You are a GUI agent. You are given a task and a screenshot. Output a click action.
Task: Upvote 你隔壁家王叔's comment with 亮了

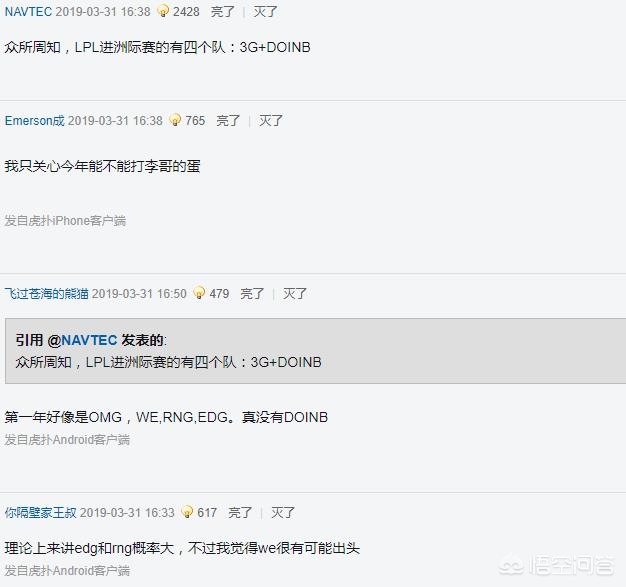click(240, 512)
